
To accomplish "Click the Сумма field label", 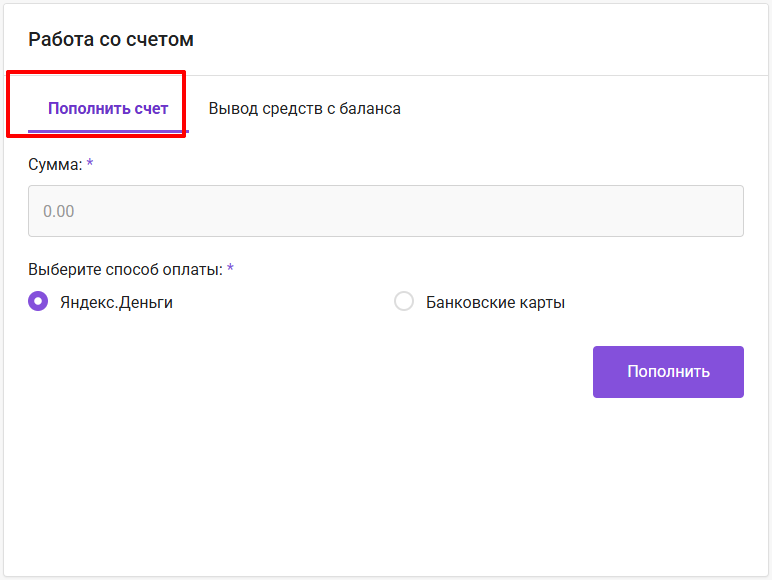I will [54, 164].
